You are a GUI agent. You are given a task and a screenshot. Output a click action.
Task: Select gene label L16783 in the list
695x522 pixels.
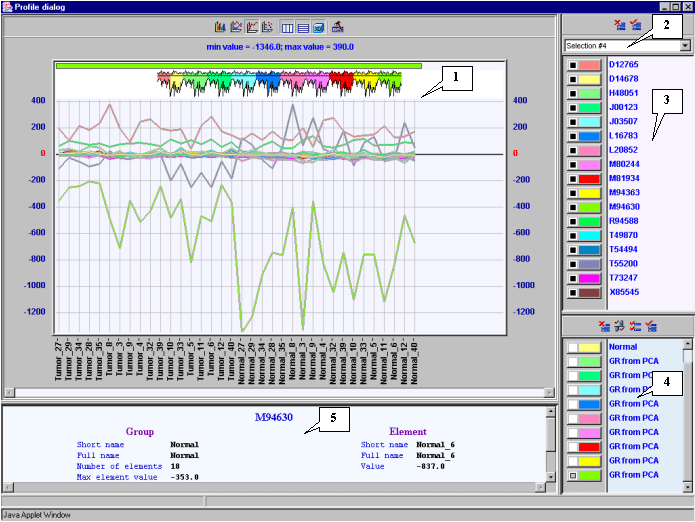pos(623,135)
